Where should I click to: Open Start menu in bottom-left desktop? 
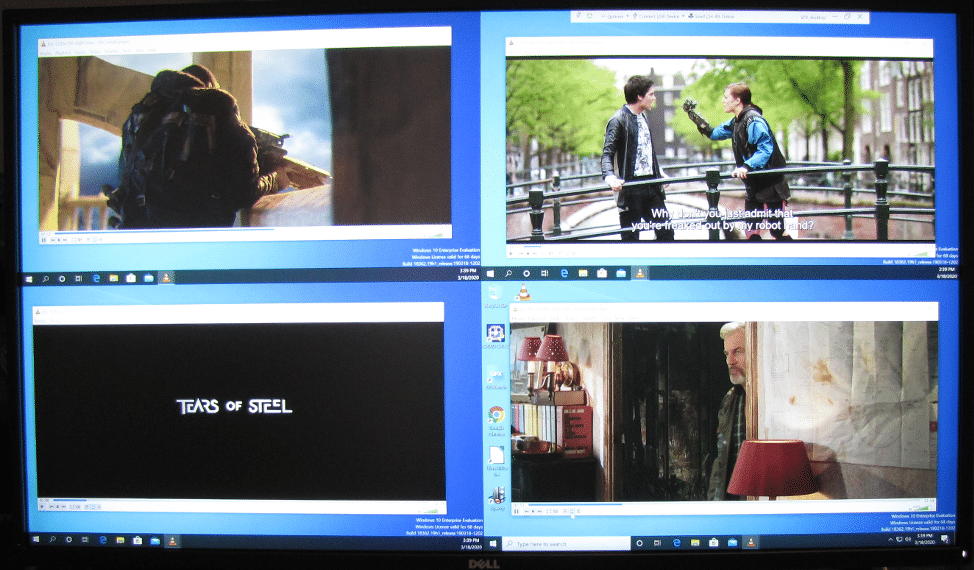click(35, 540)
